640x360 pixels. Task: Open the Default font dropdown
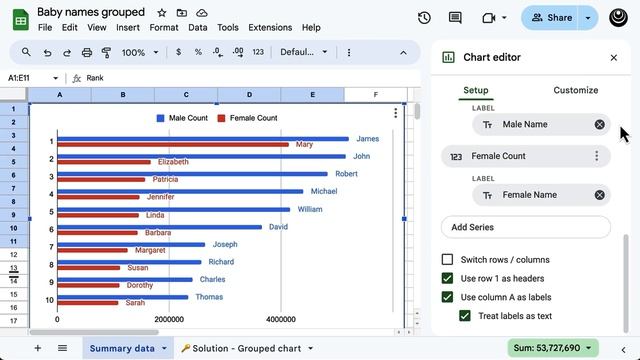click(x=304, y=52)
